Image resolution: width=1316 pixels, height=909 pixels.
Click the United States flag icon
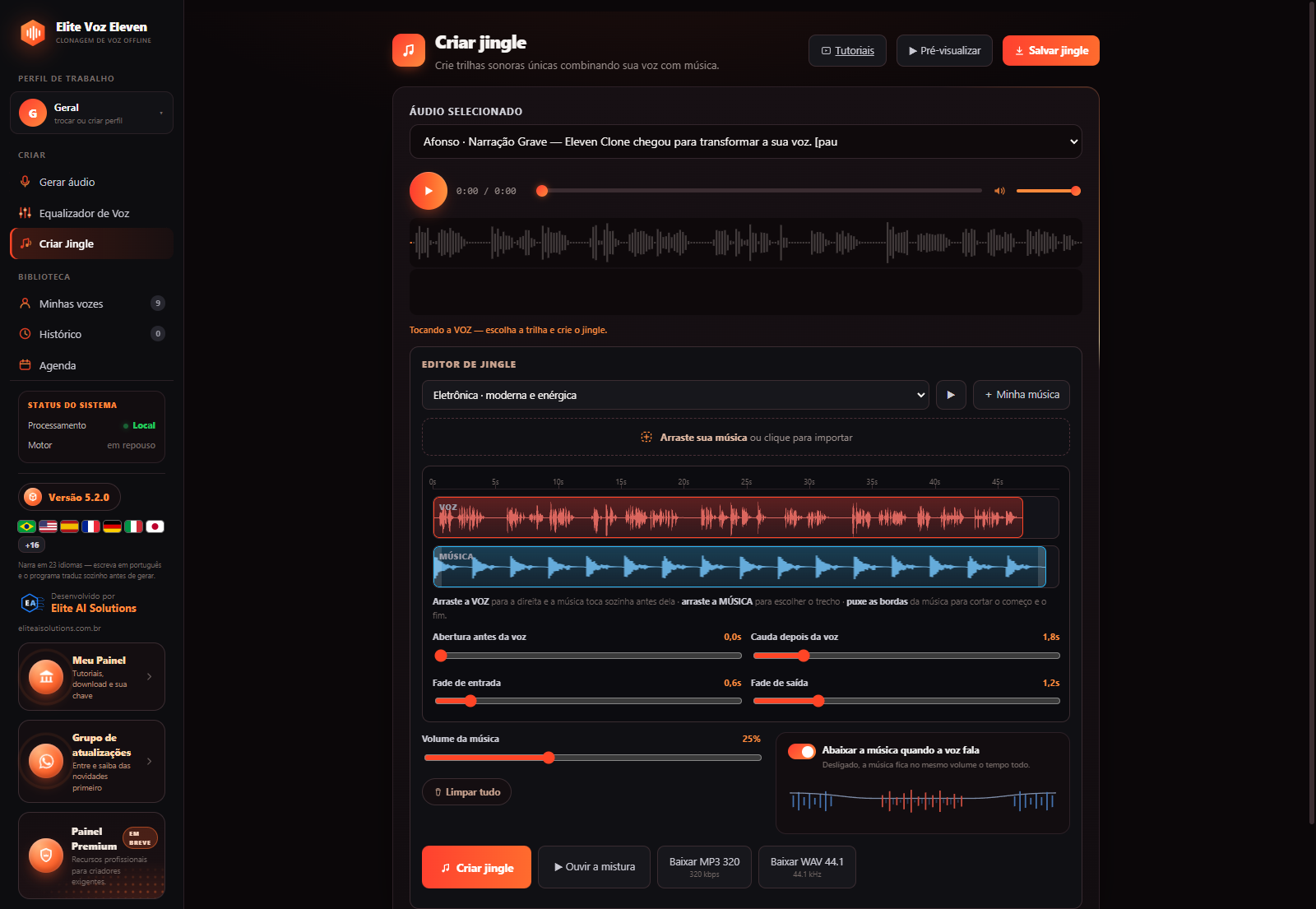click(x=48, y=526)
